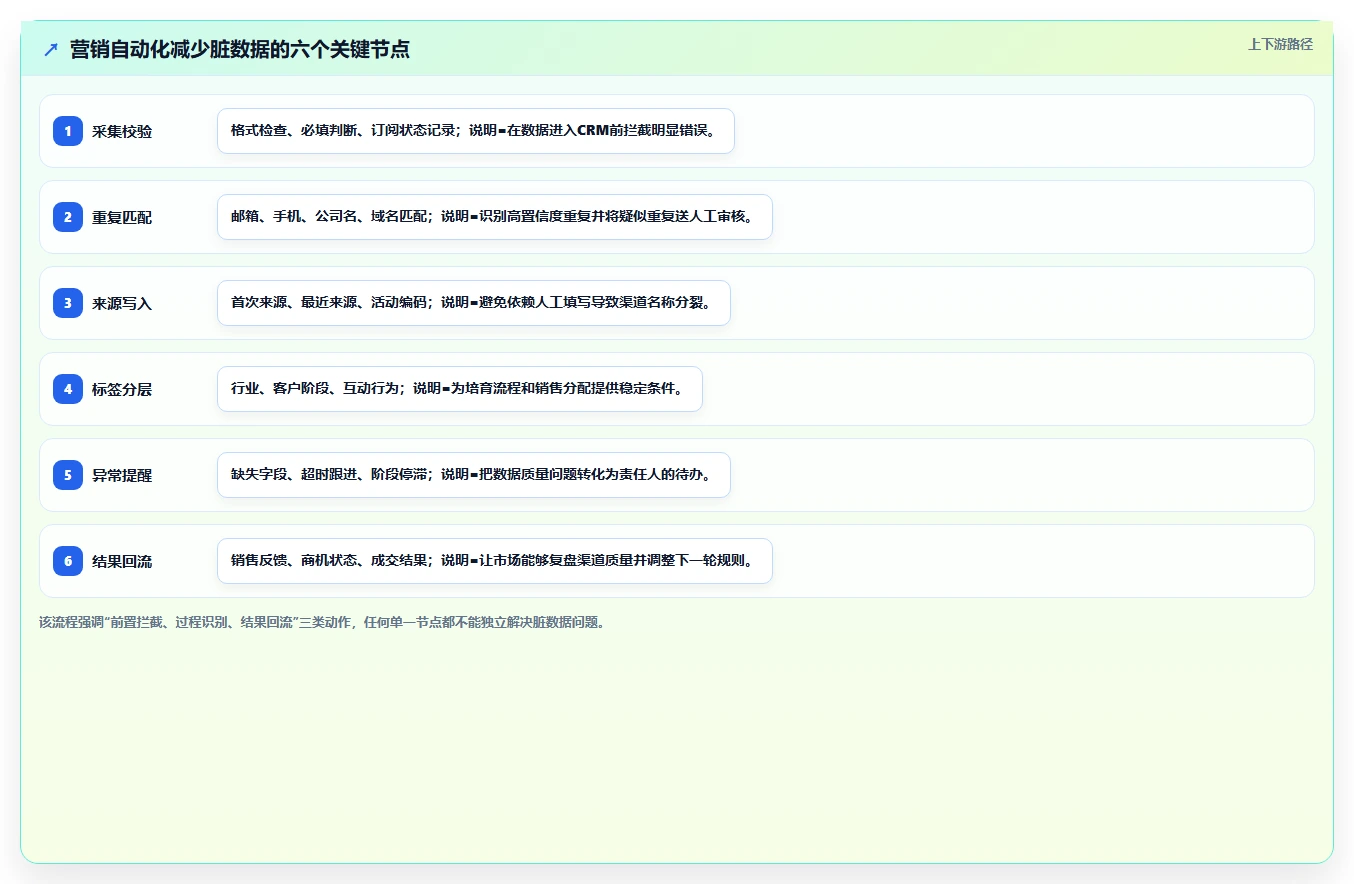
Task: Click the 上下游路径 label in the header
Action: tap(1280, 44)
